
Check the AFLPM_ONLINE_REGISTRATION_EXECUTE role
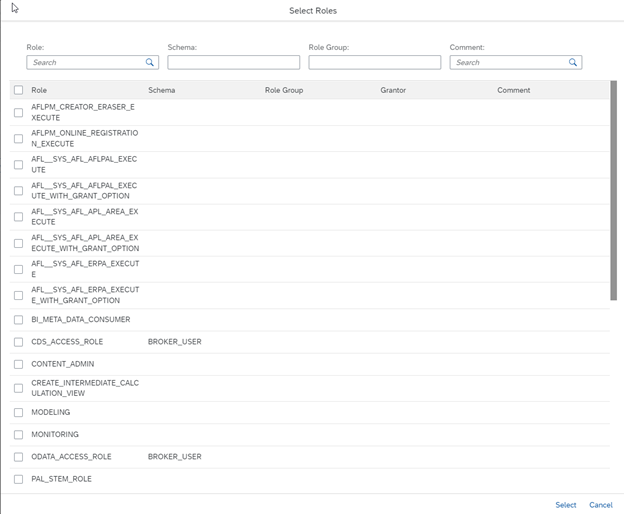coord(18,138)
